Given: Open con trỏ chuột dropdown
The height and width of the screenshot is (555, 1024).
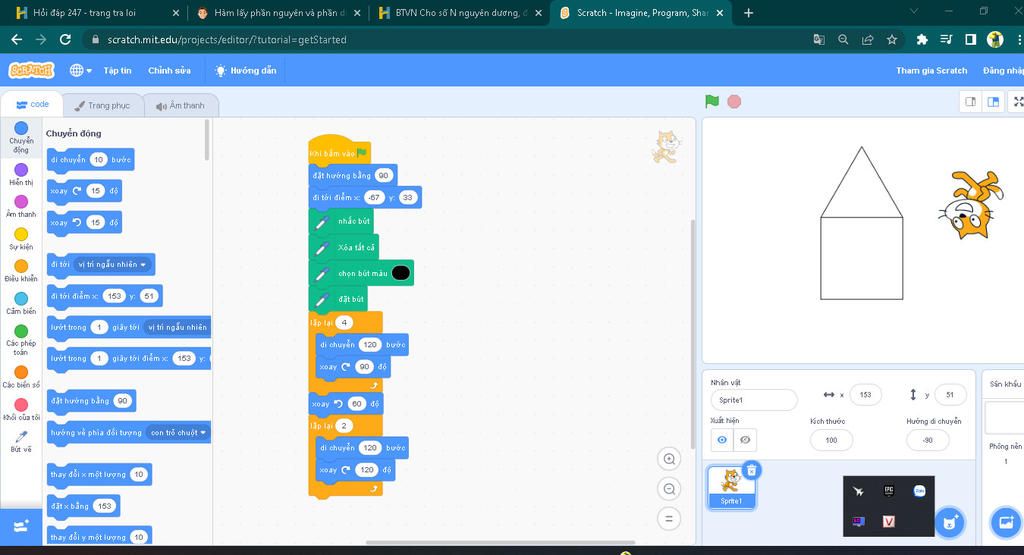Looking at the screenshot, I should tap(178, 432).
